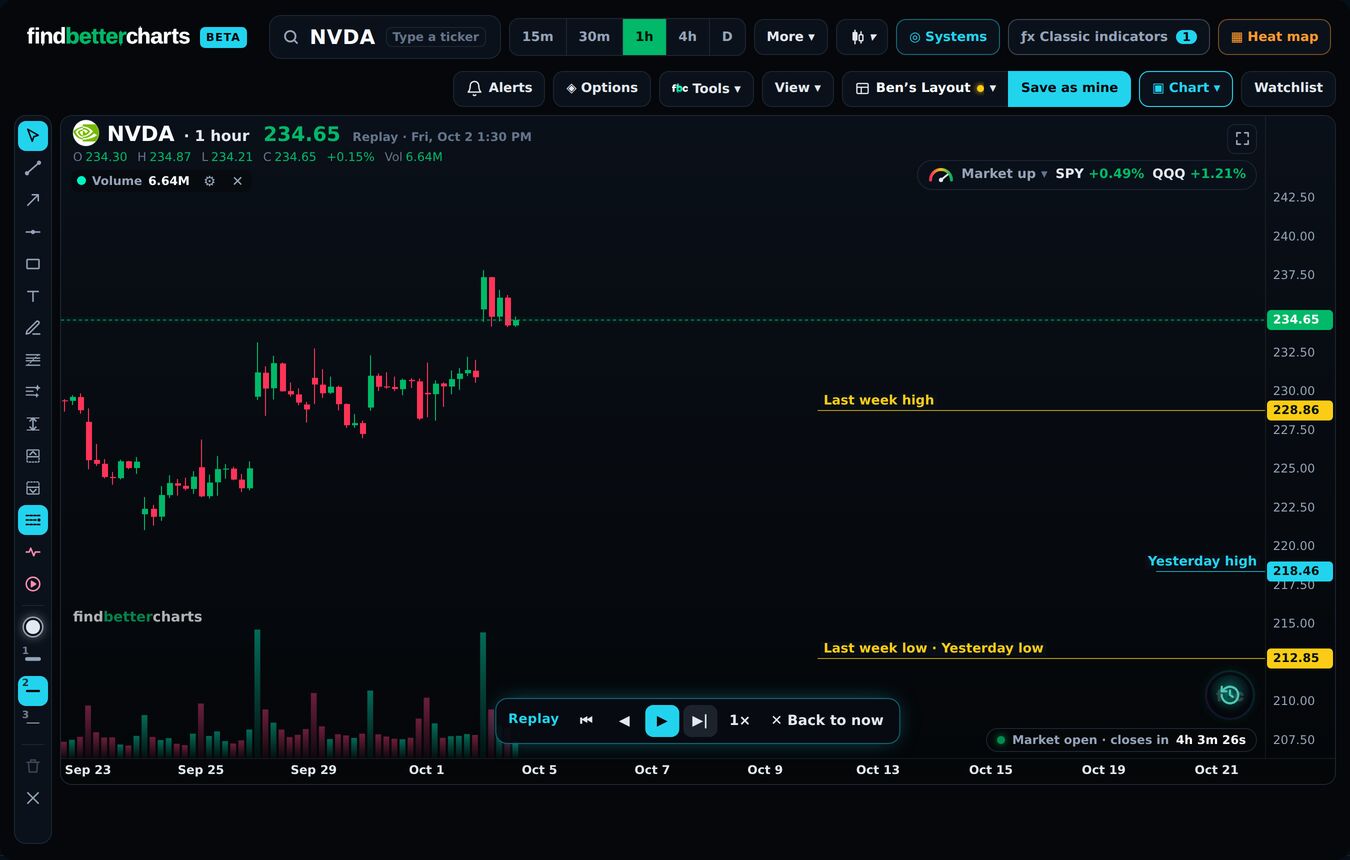The height and width of the screenshot is (860, 1350).
Task: Open the Alerts panel
Action: (x=499, y=88)
